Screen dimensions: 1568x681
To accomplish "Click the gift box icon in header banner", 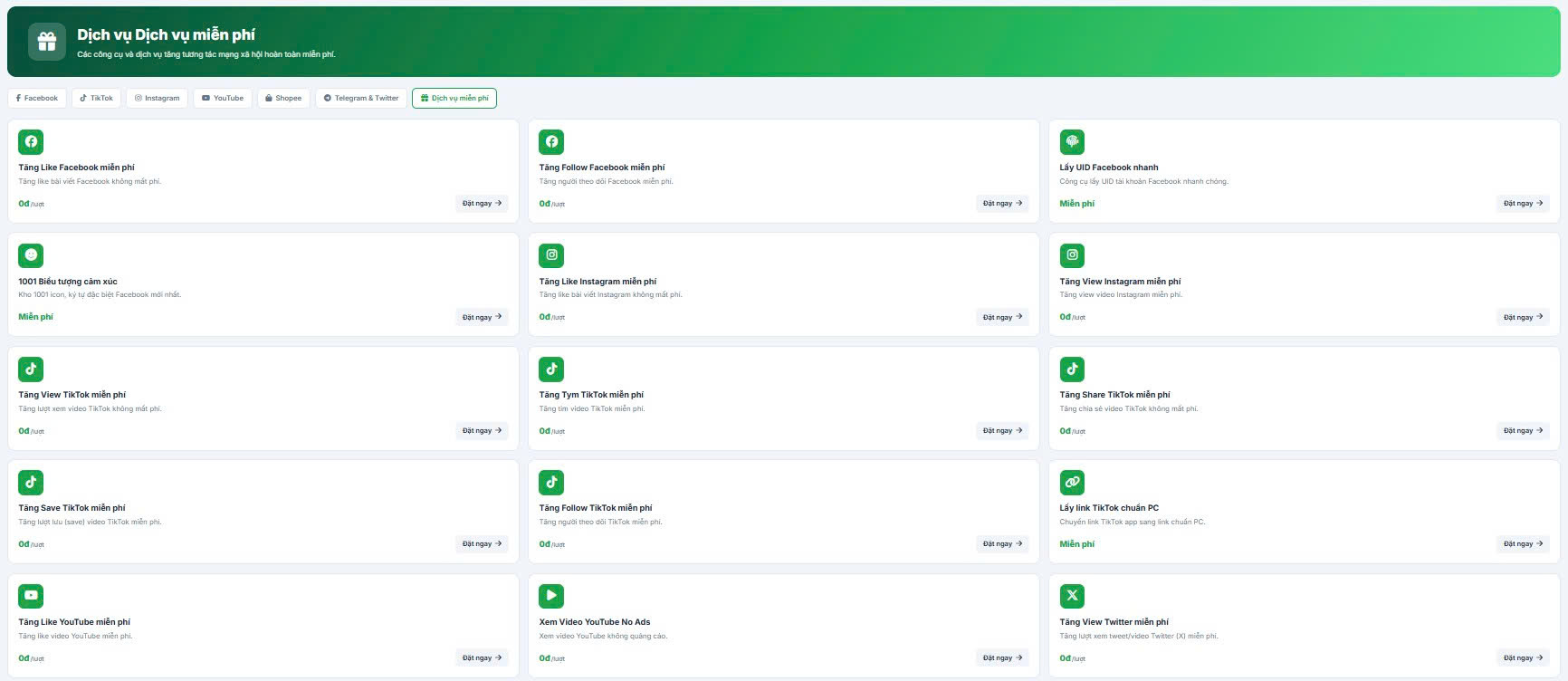I will coord(47,42).
